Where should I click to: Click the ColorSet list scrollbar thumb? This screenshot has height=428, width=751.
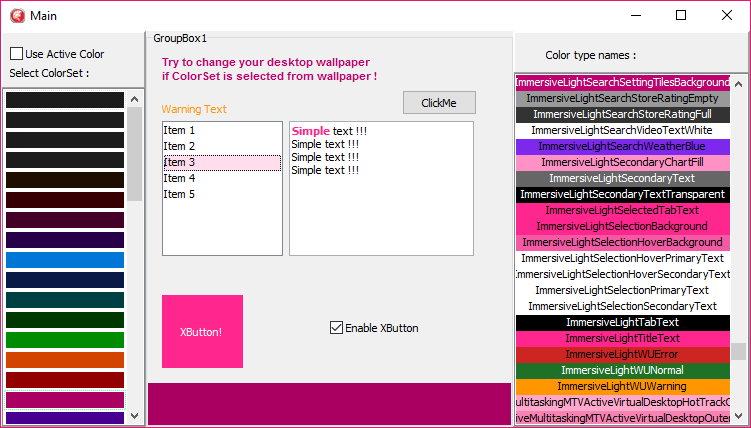135,154
